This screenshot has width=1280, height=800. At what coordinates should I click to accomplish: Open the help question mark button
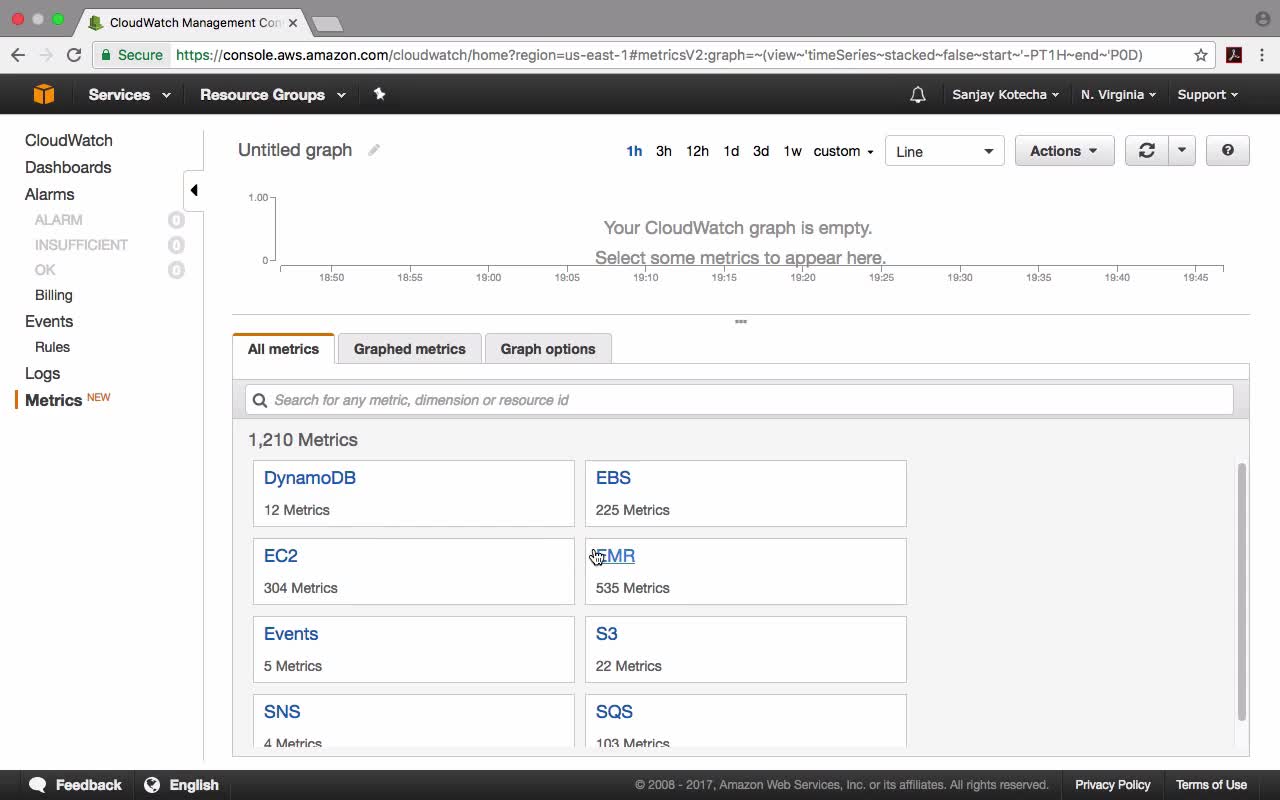tap(1228, 151)
